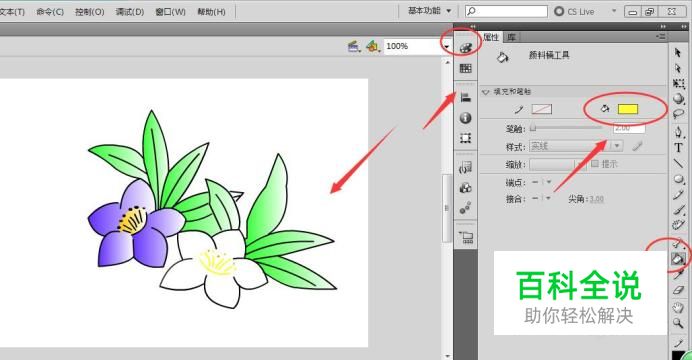Viewport: 692px width, 360px height.
Task: Open the Info panel icon
Action: click(x=465, y=118)
